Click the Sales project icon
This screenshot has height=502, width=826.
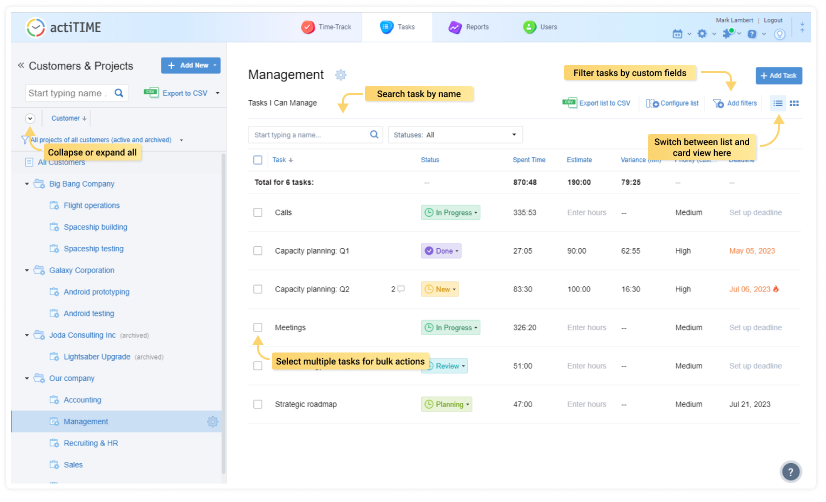[54, 464]
